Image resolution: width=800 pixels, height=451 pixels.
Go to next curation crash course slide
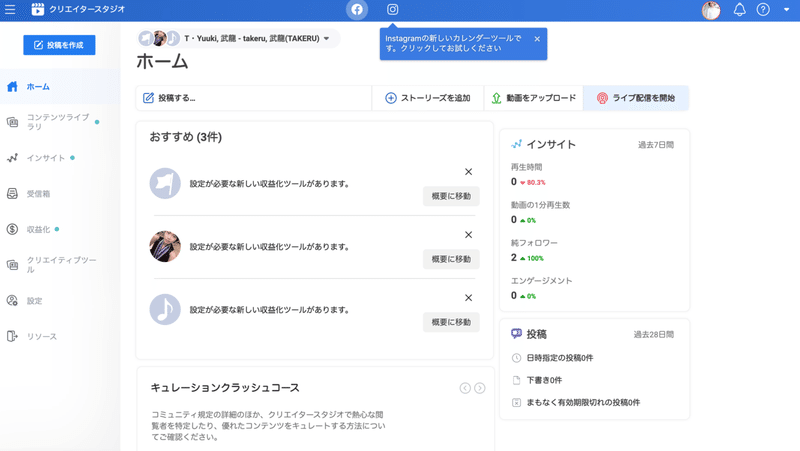coord(480,388)
